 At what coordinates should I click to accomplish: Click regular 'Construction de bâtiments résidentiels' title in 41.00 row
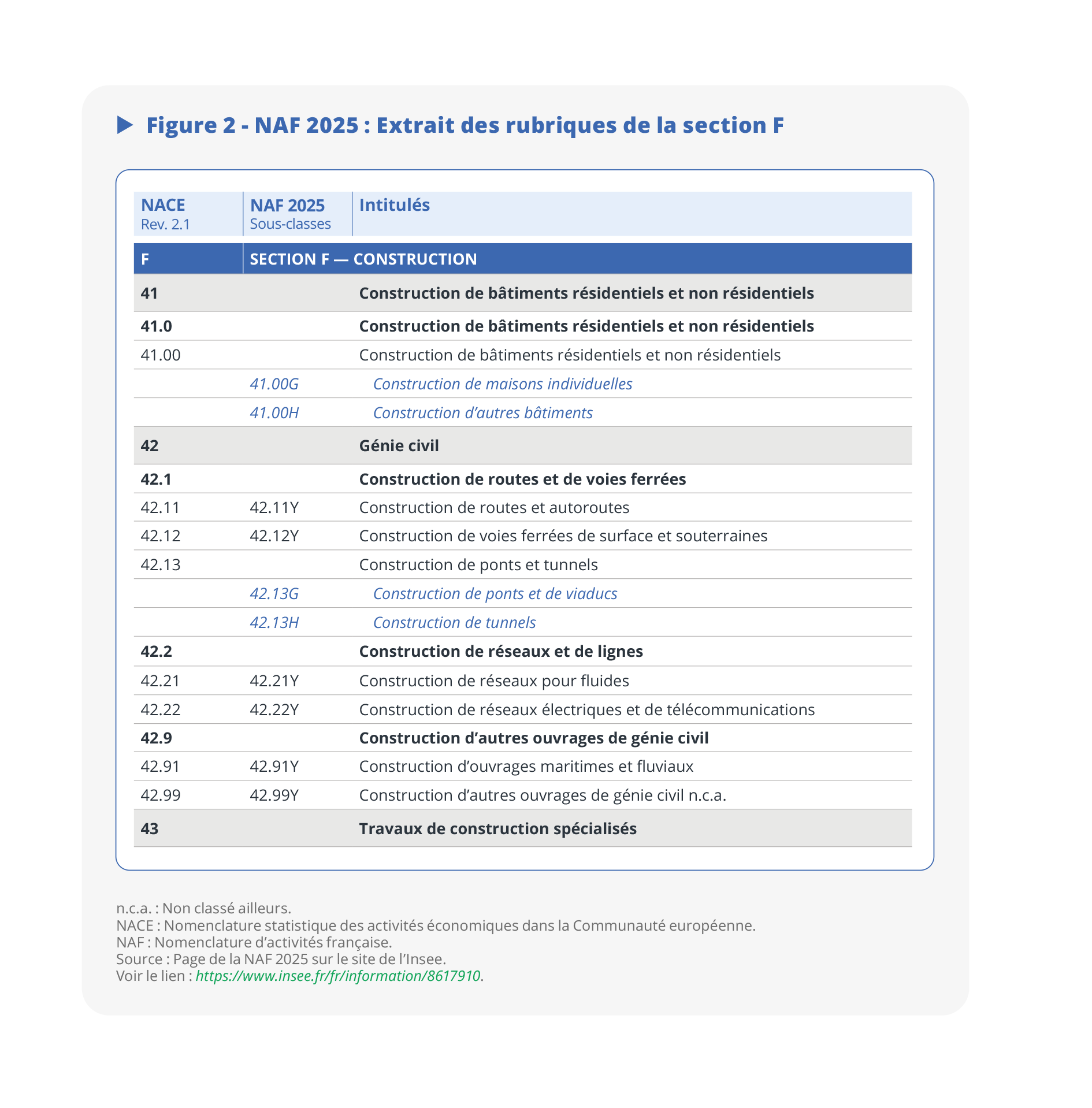pos(570,355)
